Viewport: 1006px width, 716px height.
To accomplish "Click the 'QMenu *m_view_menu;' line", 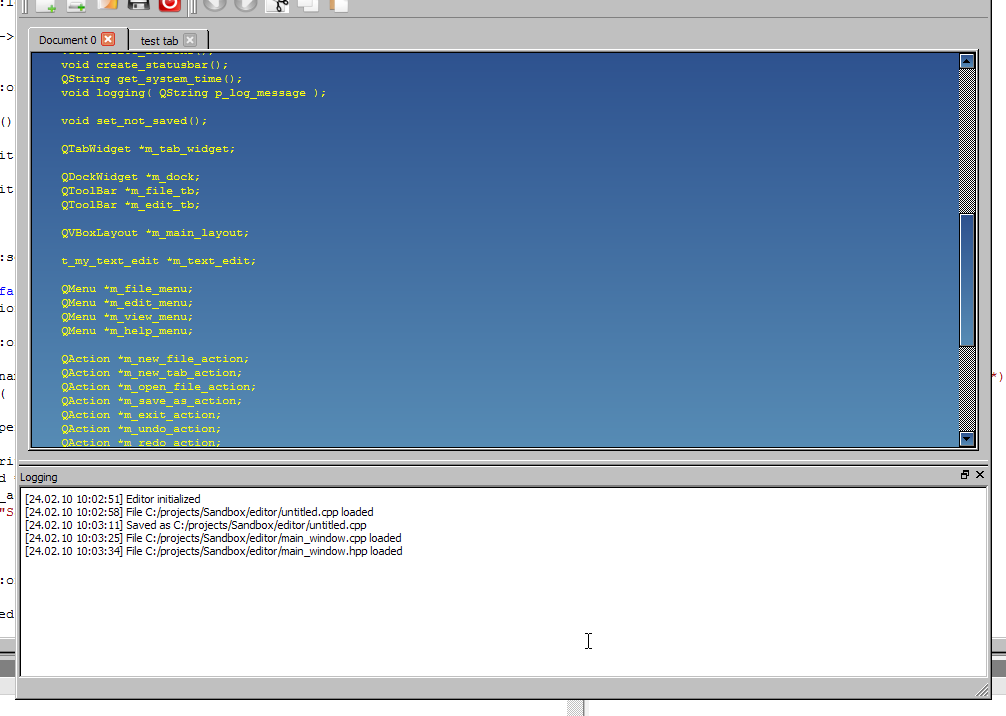I will point(126,317).
